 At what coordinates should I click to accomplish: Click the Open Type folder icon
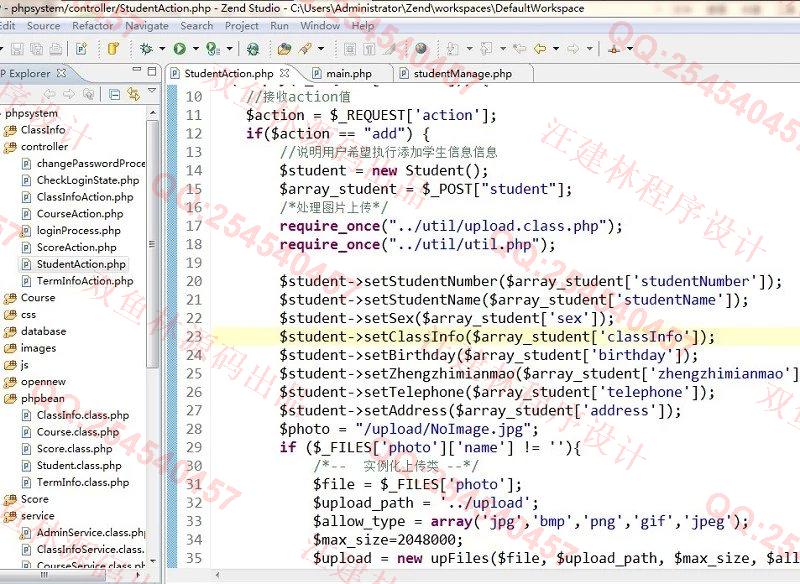pyautogui.click(x=284, y=49)
